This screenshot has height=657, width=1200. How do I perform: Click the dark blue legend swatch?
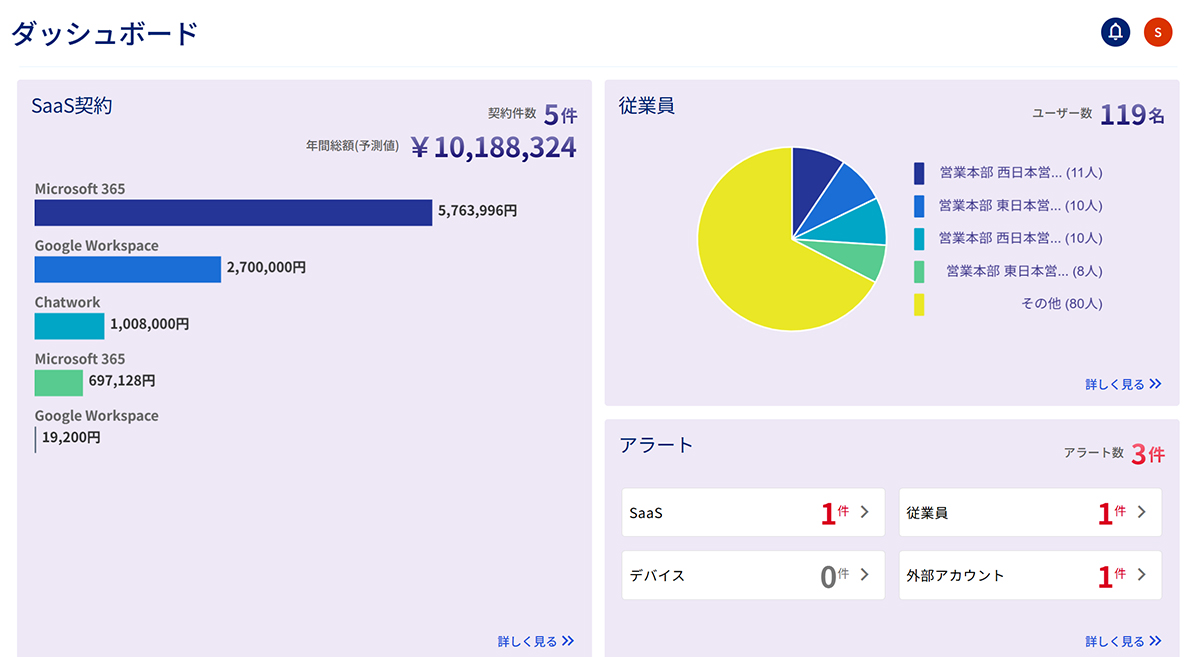tap(919, 173)
